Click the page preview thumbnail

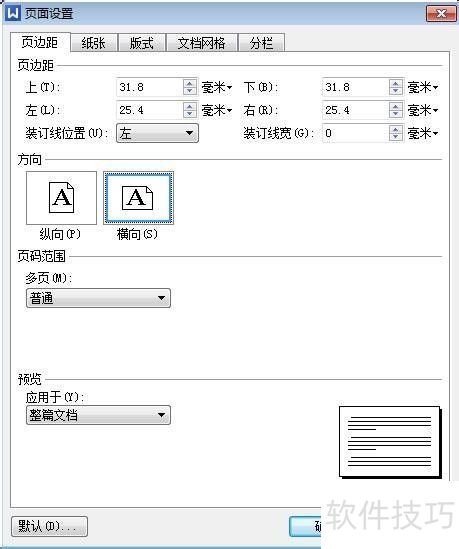390,442
